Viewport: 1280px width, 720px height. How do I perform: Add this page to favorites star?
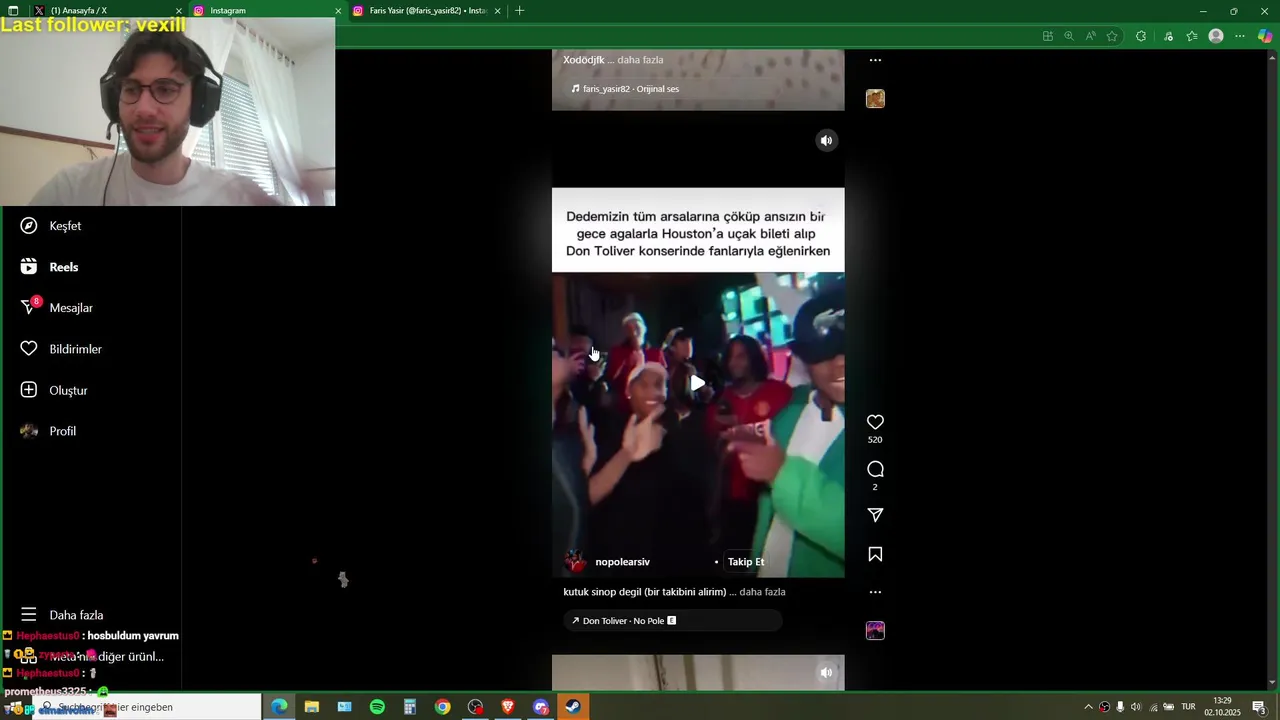click(x=1112, y=36)
